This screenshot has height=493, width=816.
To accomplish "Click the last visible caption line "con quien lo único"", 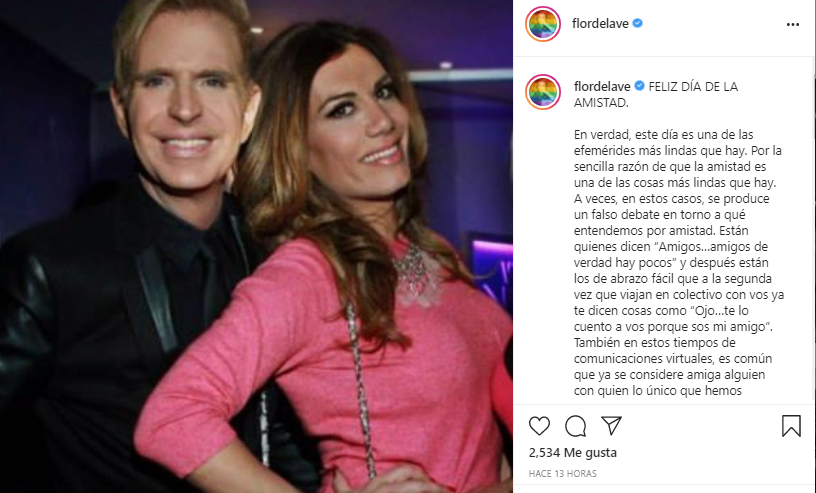I will click(x=658, y=390).
